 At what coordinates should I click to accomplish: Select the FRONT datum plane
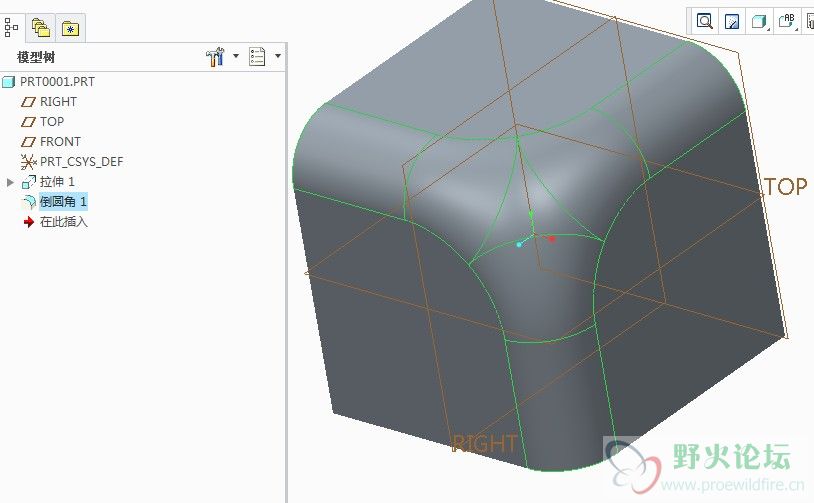coord(60,142)
